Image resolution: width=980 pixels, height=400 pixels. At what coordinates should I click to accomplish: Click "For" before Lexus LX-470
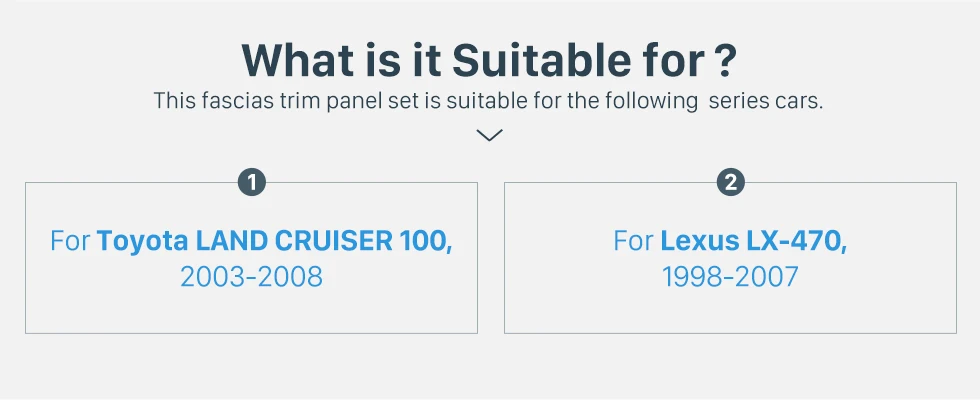pyautogui.click(x=634, y=241)
